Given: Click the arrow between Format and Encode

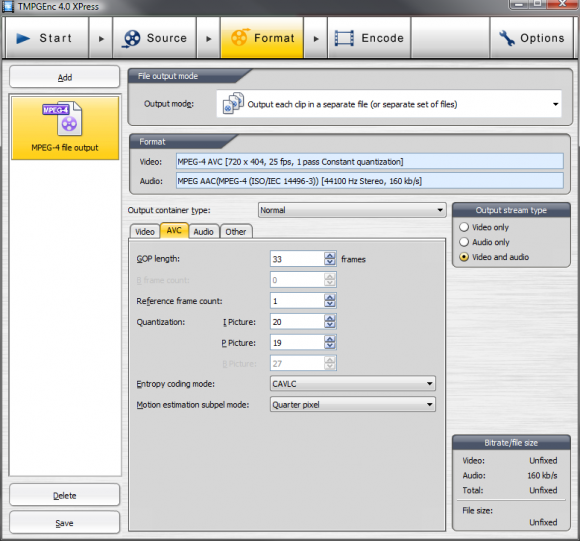Looking at the screenshot, I should pos(316,38).
